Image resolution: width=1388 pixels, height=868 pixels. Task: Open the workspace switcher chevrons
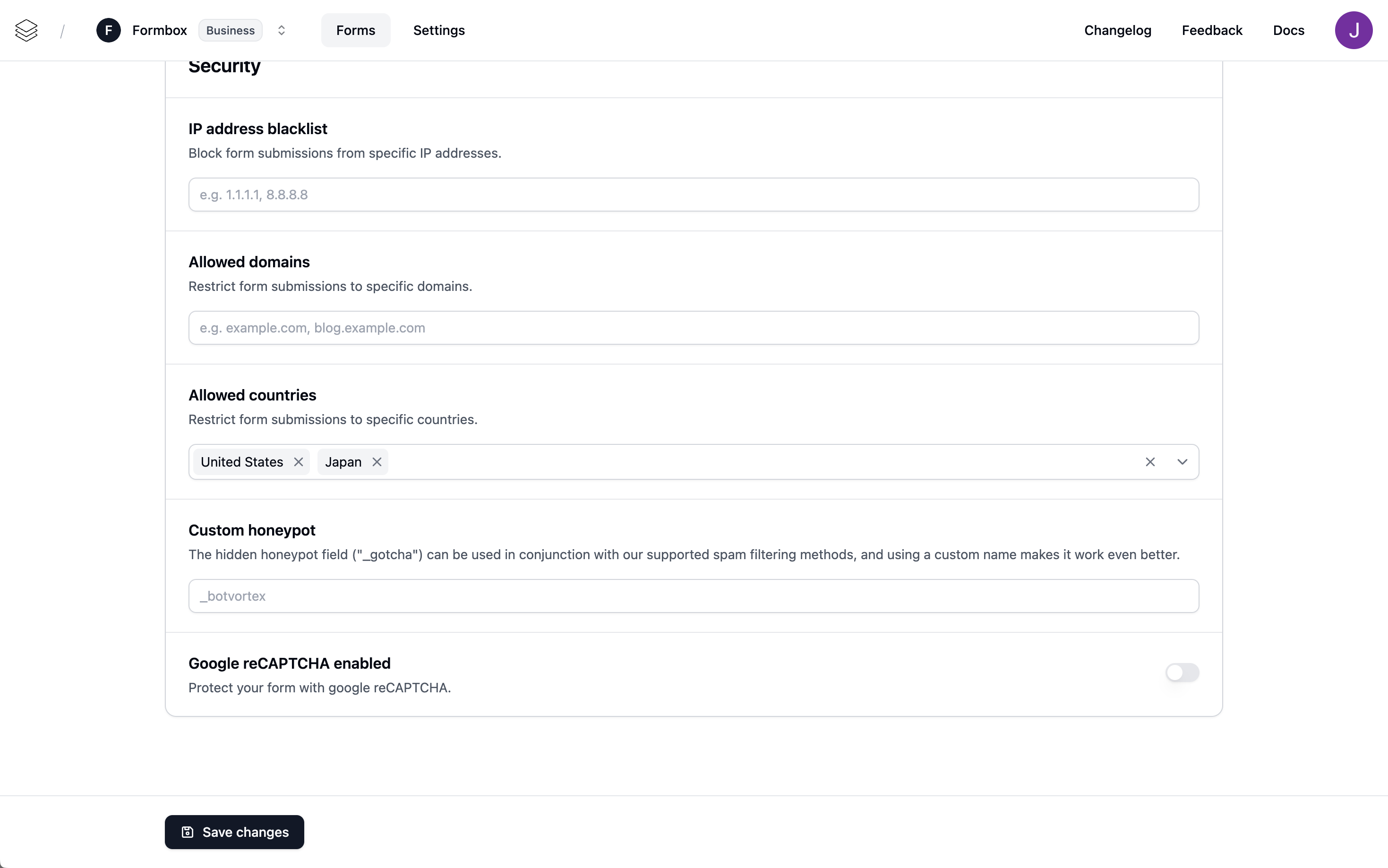click(x=282, y=30)
